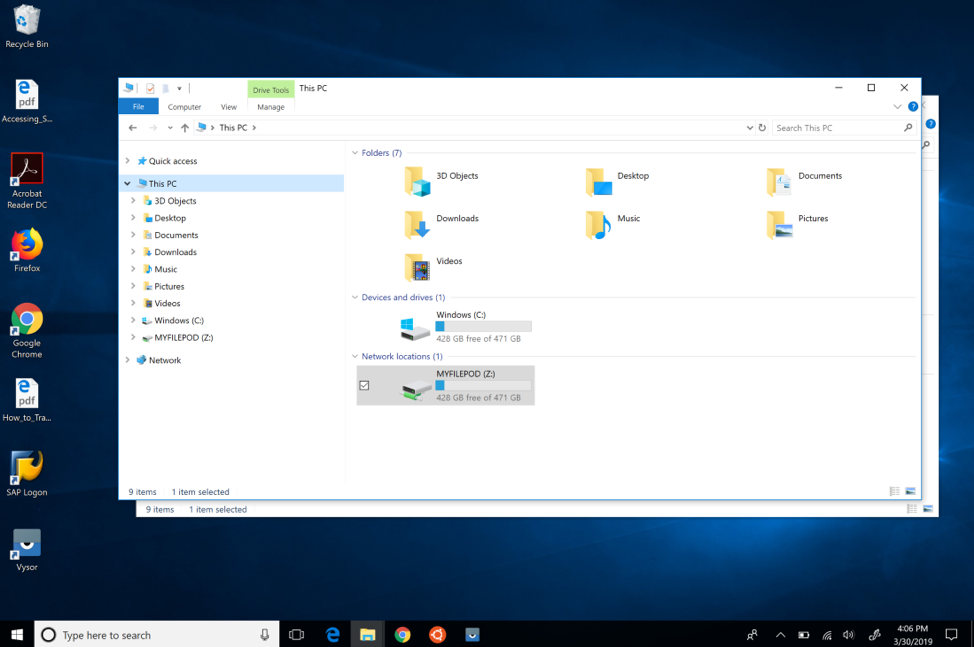
Task: Collapse This PC in navigation tree
Action: point(127,184)
